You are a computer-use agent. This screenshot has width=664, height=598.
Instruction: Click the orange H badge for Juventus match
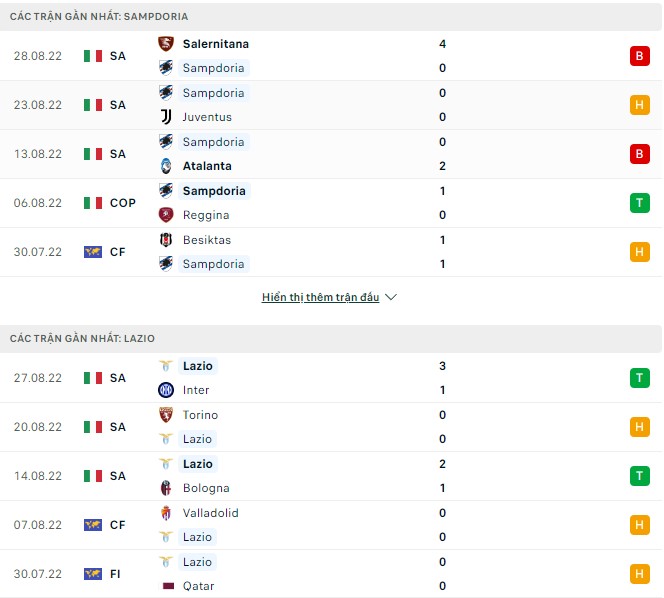point(639,105)
